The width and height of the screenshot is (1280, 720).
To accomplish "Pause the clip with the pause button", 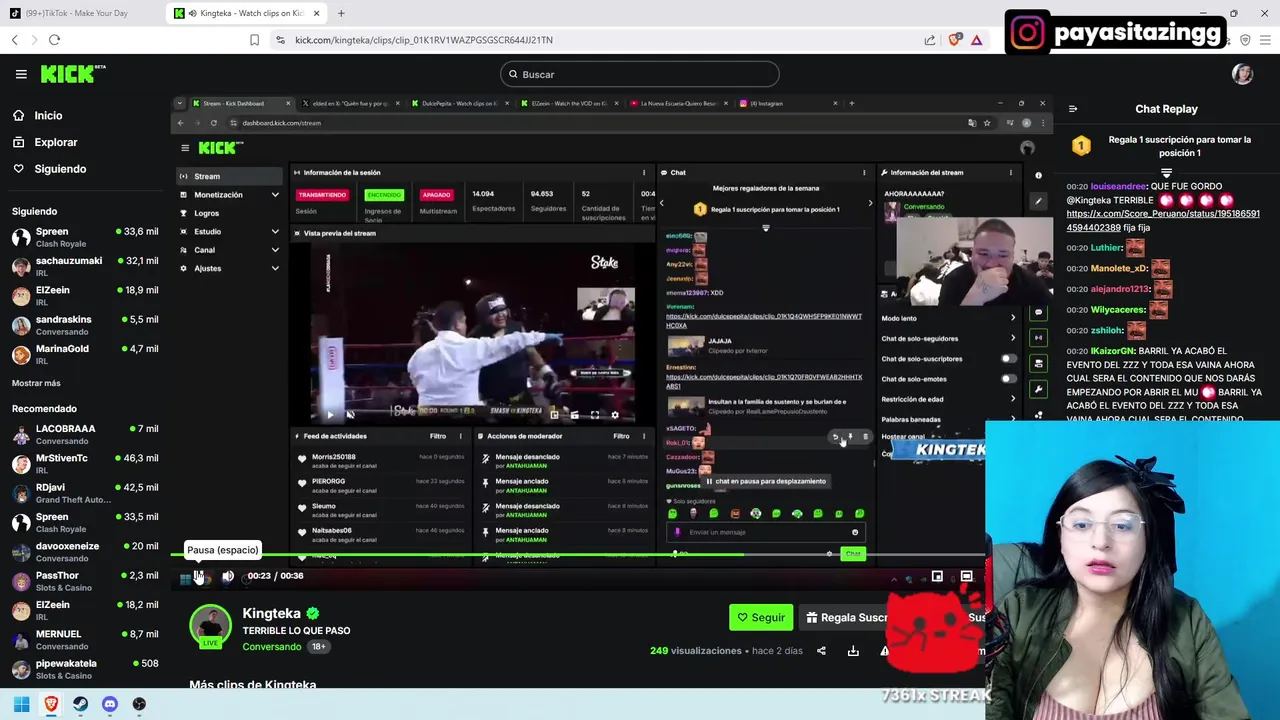I will (x=199, y=576).
